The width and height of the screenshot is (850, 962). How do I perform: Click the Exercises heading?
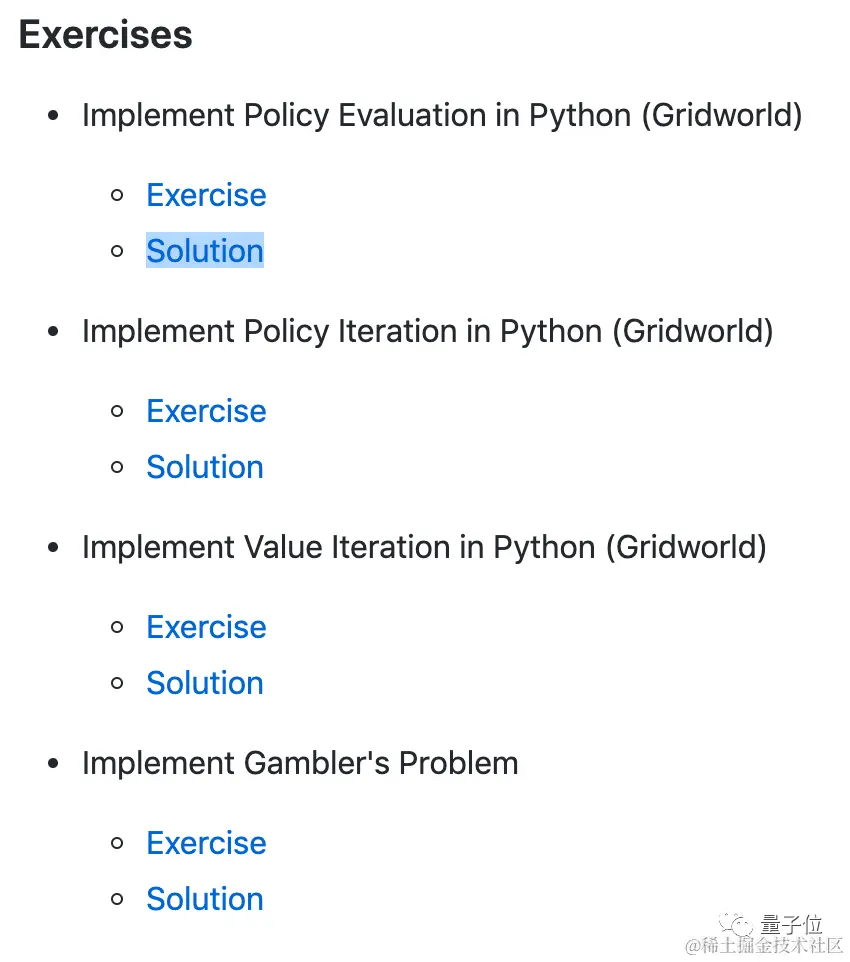pyautogui.click(x=106, y=35)
